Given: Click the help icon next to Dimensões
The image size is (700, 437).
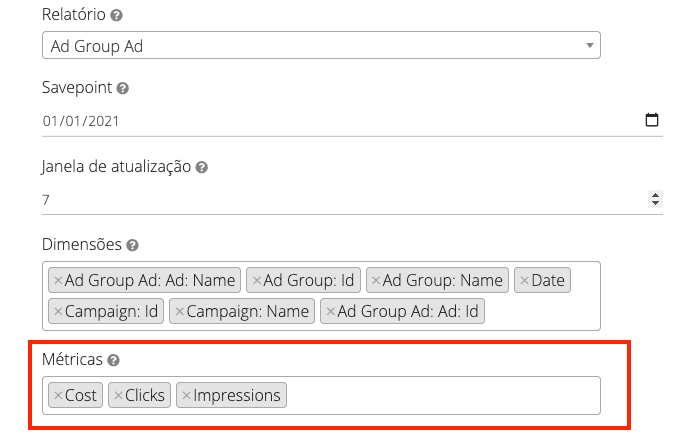Looking at the screenshot, I should [x=132, y=245].
